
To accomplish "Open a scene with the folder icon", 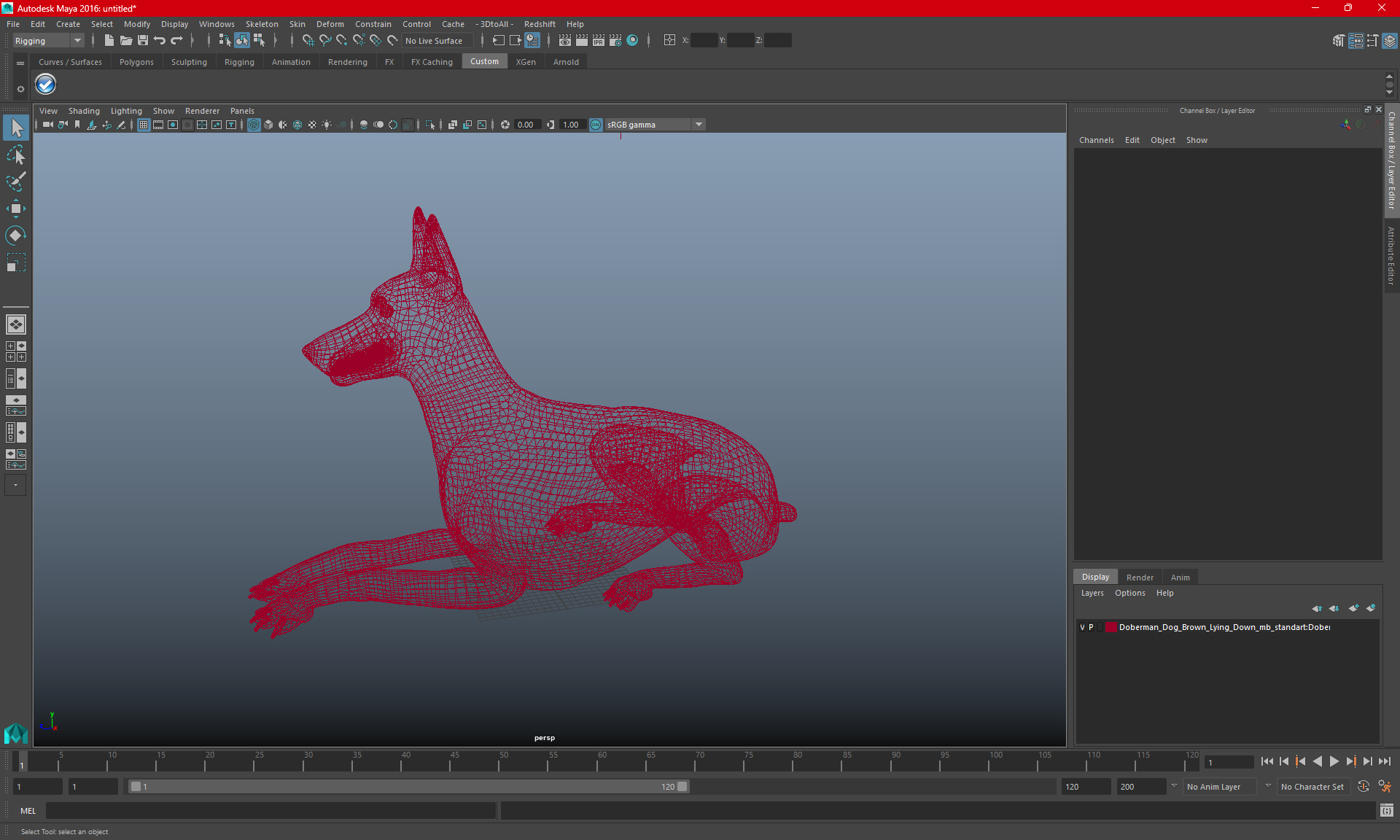I will coord(125,41).
